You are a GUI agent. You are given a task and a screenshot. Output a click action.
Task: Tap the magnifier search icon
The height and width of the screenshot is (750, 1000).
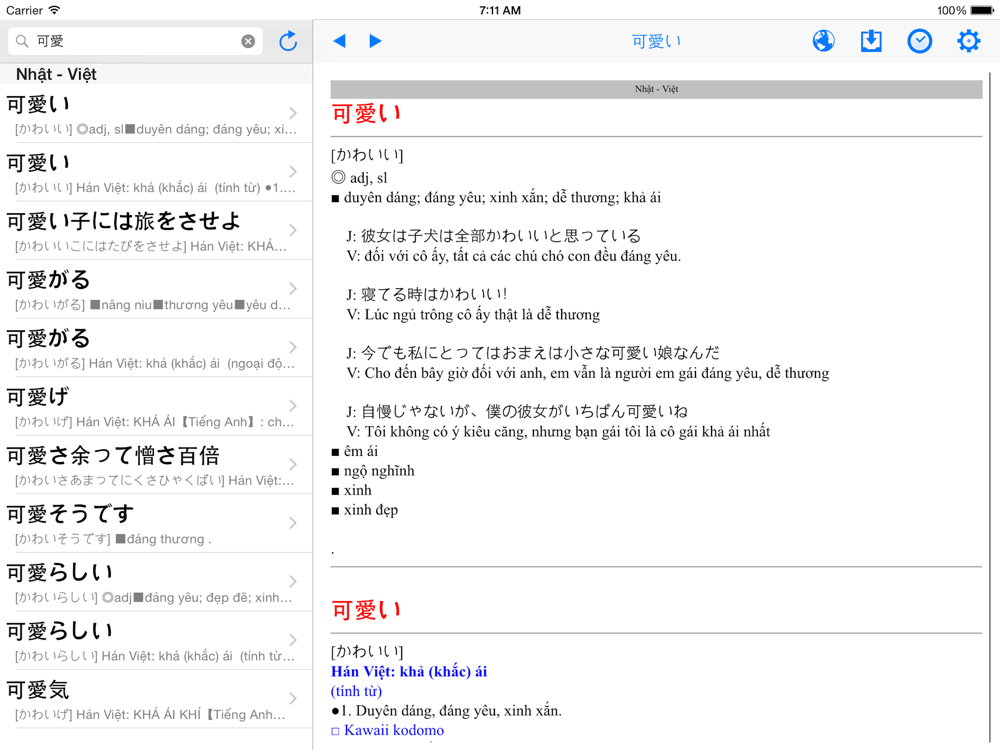22,41
